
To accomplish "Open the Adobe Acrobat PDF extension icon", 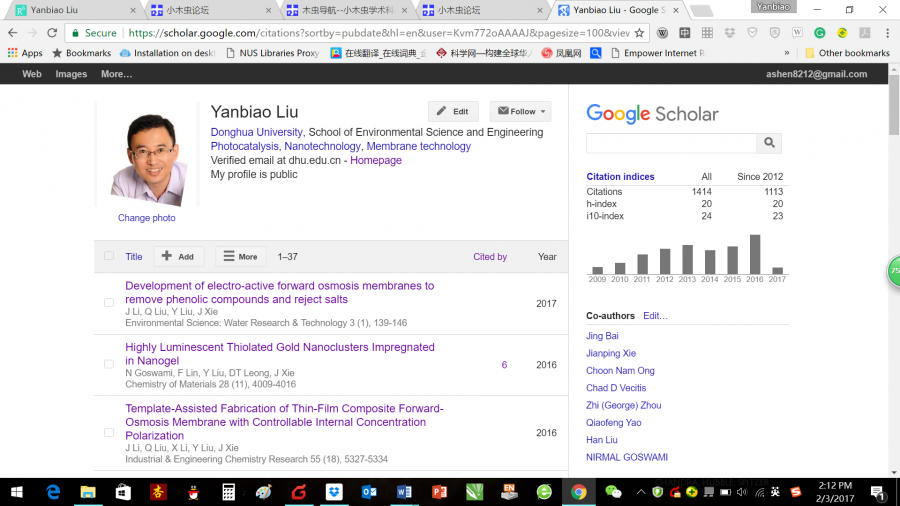I will 864,33.
